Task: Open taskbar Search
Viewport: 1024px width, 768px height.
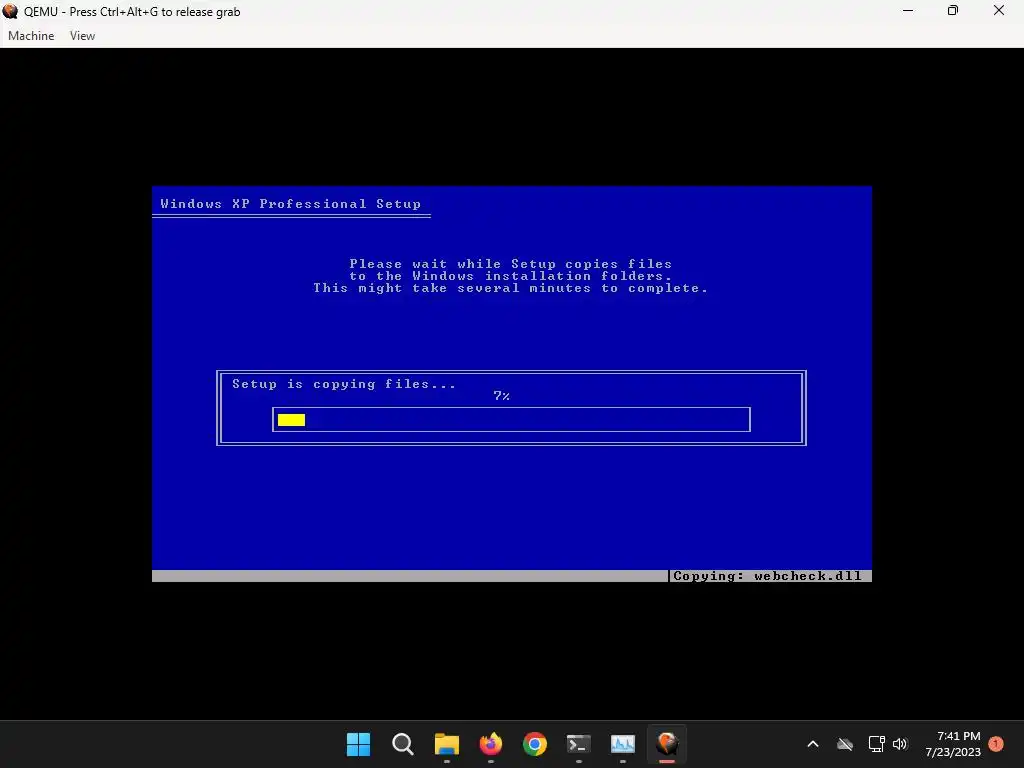Action: coord(402,744)
